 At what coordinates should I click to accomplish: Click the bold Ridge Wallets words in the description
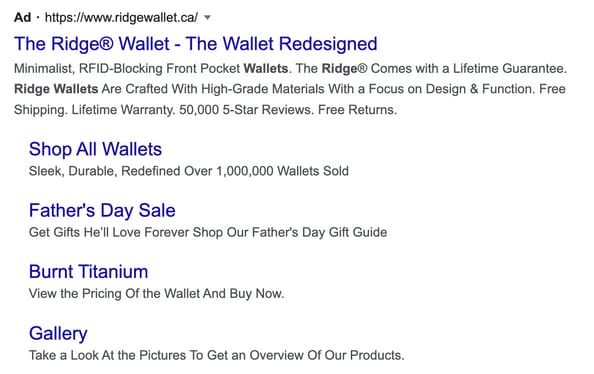[x=56, y=89]
